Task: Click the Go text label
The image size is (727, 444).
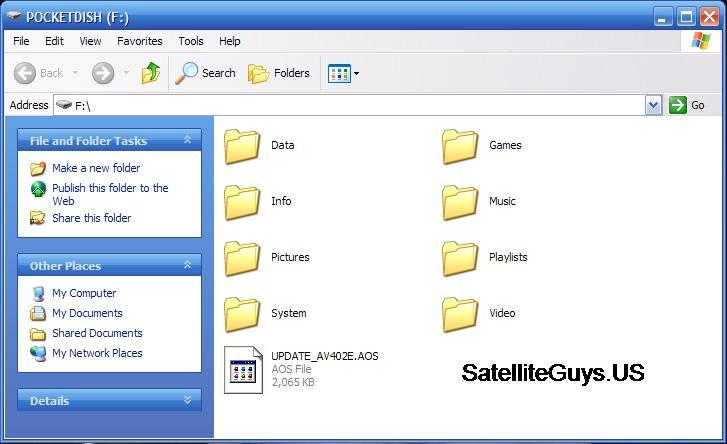Action: pos(698,105)
